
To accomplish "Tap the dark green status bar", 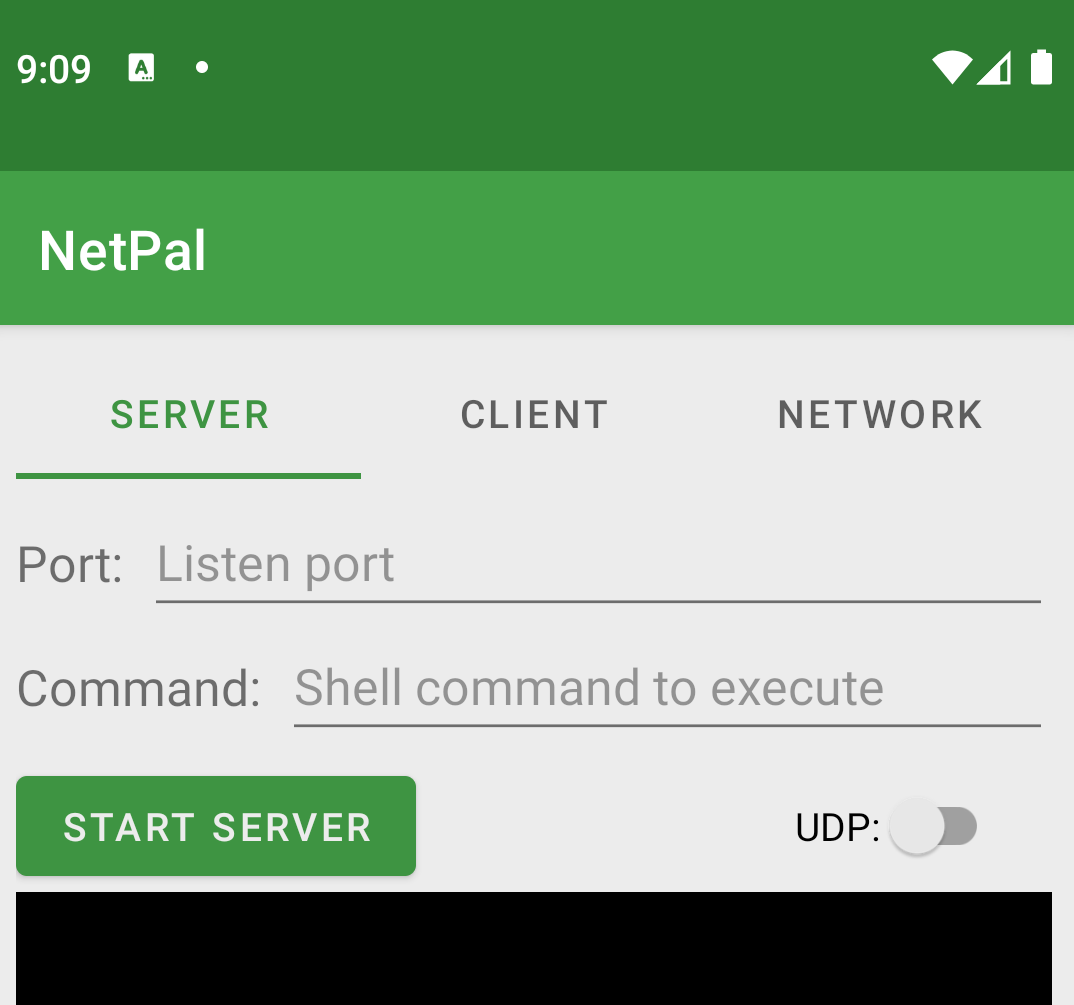I will pyautogui.click(x=537, y=86).
